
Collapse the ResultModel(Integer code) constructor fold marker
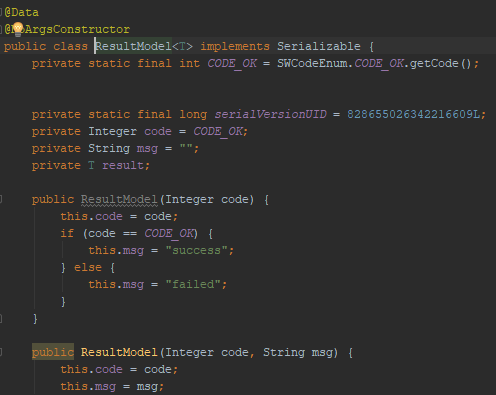pos(1,199)
